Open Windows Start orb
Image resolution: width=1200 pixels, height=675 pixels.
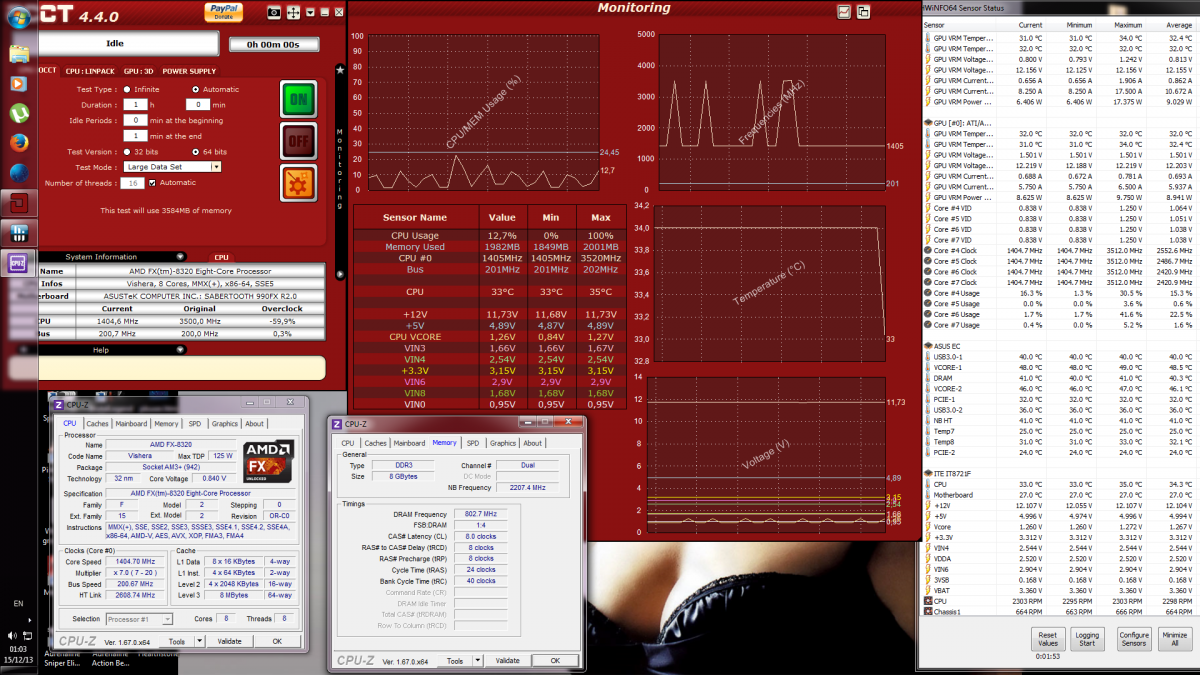click(18, 18)
